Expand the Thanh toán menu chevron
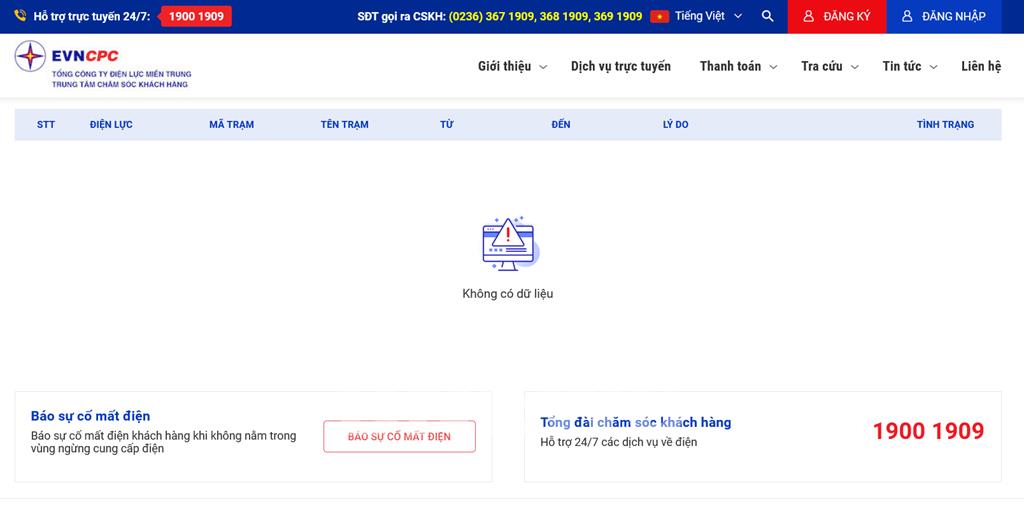The image size is (1024, 509). (773, 67)
